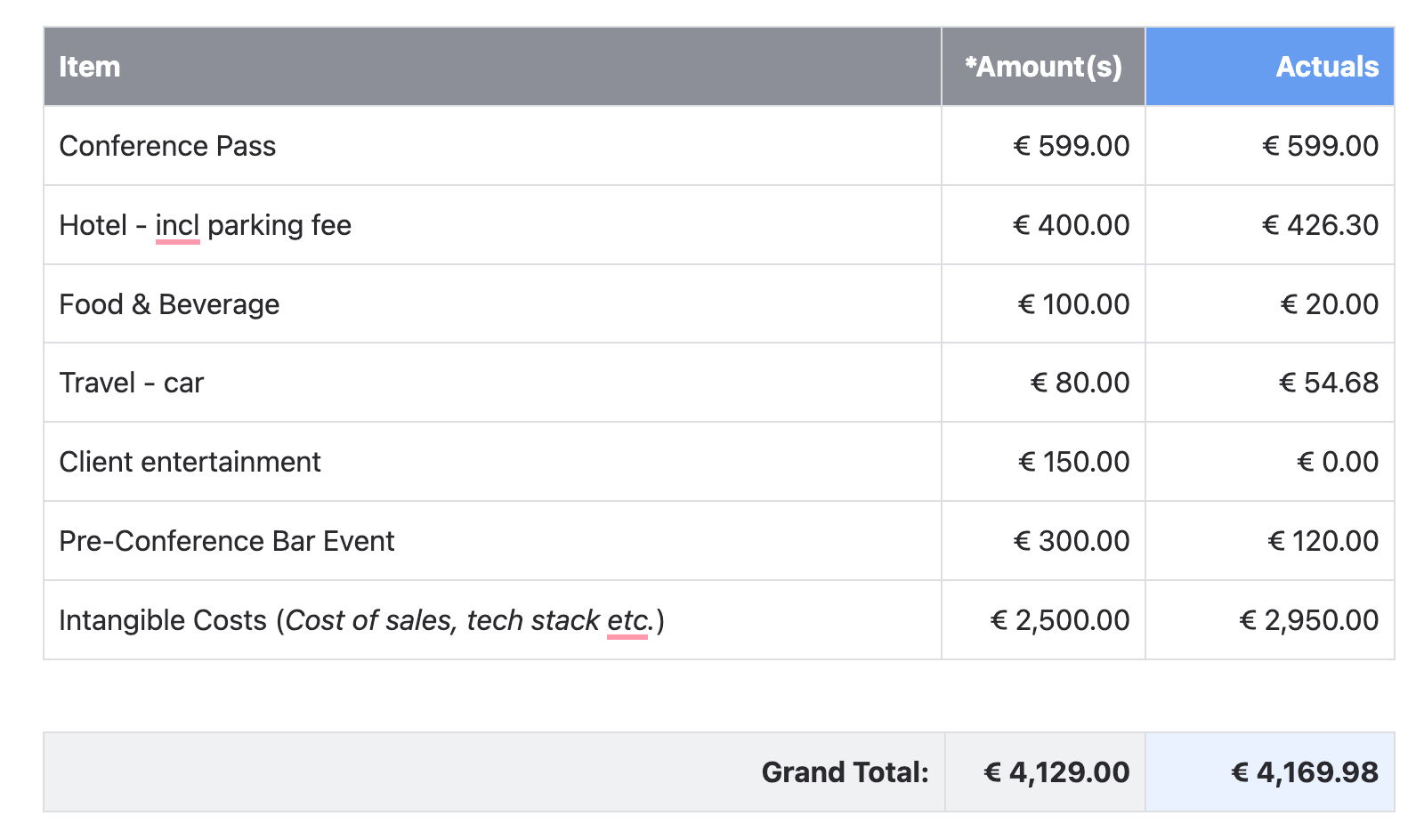Select the blue Actuals column header
1424x840 pixels.
(1270, 67)
